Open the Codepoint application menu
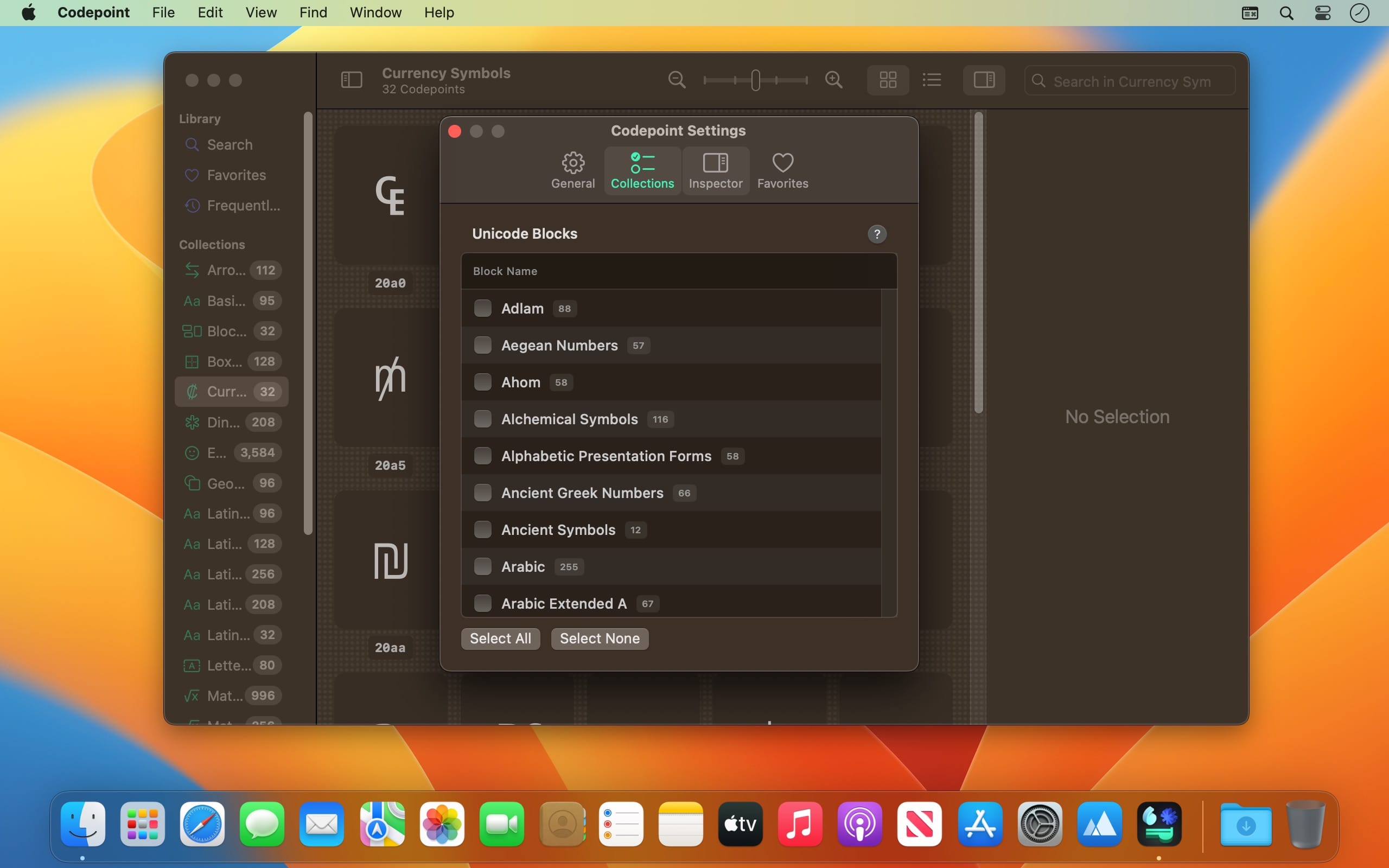Viewport: 1389px width, 868px height. click(x=93, y=12)
